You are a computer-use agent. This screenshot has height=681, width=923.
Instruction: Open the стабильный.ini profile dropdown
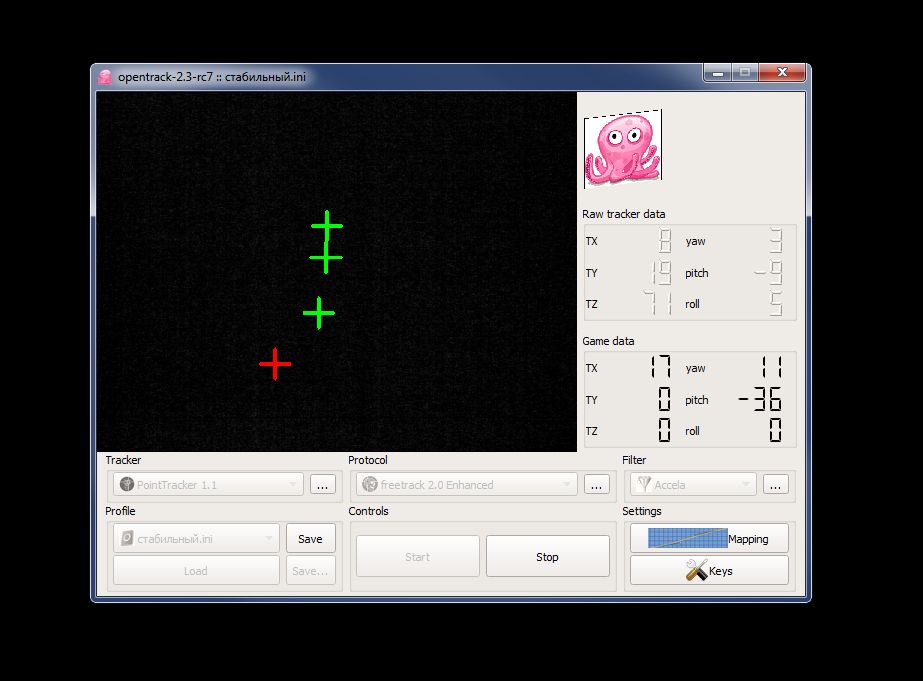(196, 539)
